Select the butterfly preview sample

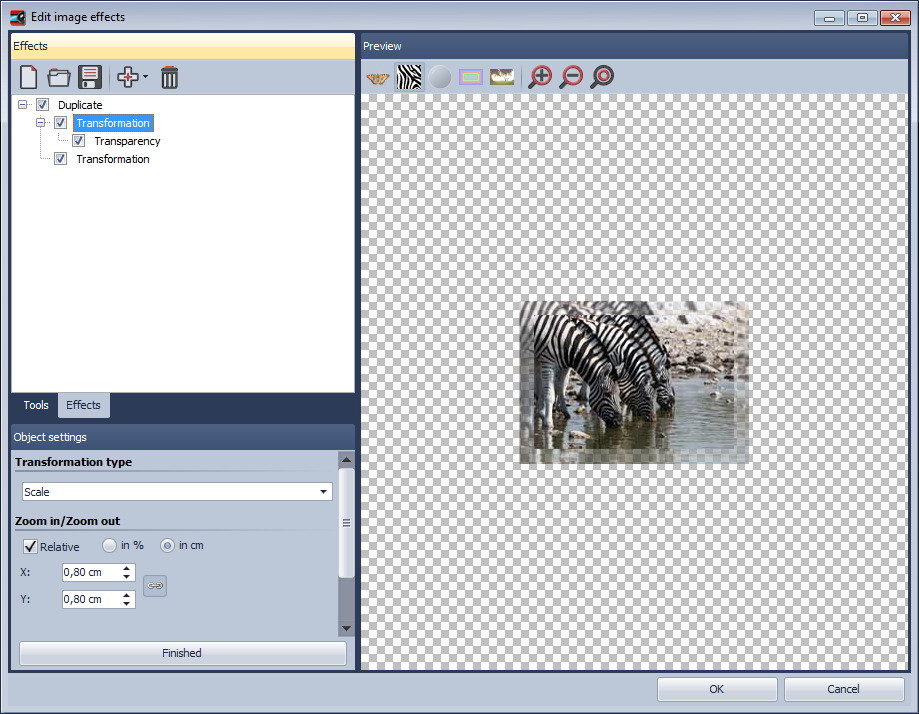coord(377,77)
